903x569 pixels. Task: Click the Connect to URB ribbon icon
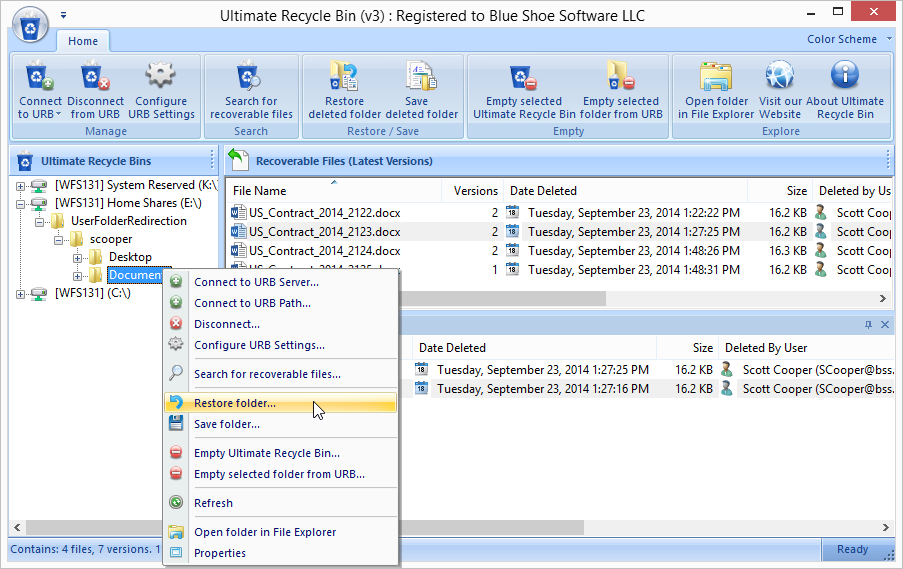pos(40,77)
